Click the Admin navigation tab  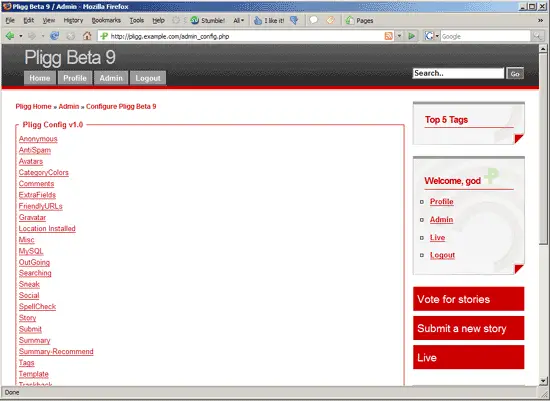[x=111, y=78]
